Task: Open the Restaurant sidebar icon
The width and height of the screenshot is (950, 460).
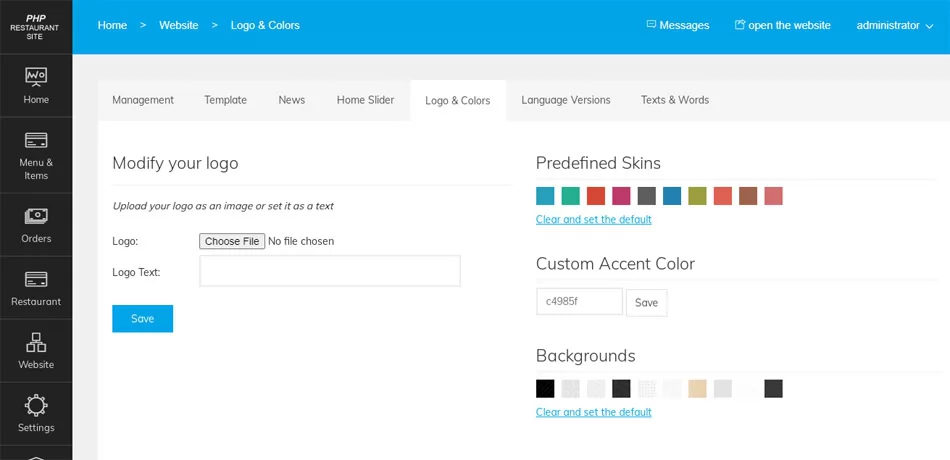Action: 36,279
